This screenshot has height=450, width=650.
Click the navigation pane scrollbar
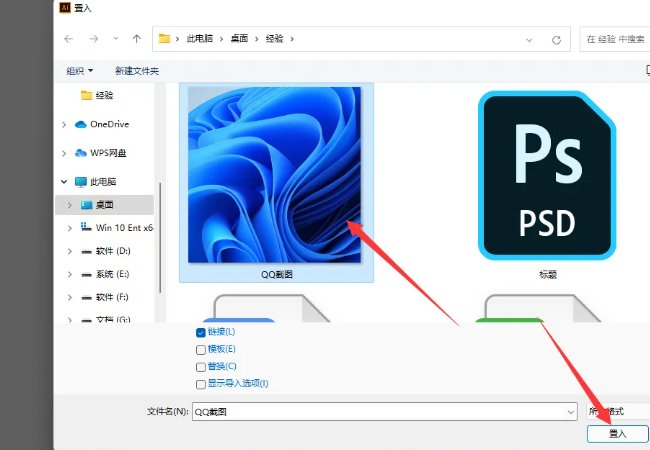click(x=160, y=238)
